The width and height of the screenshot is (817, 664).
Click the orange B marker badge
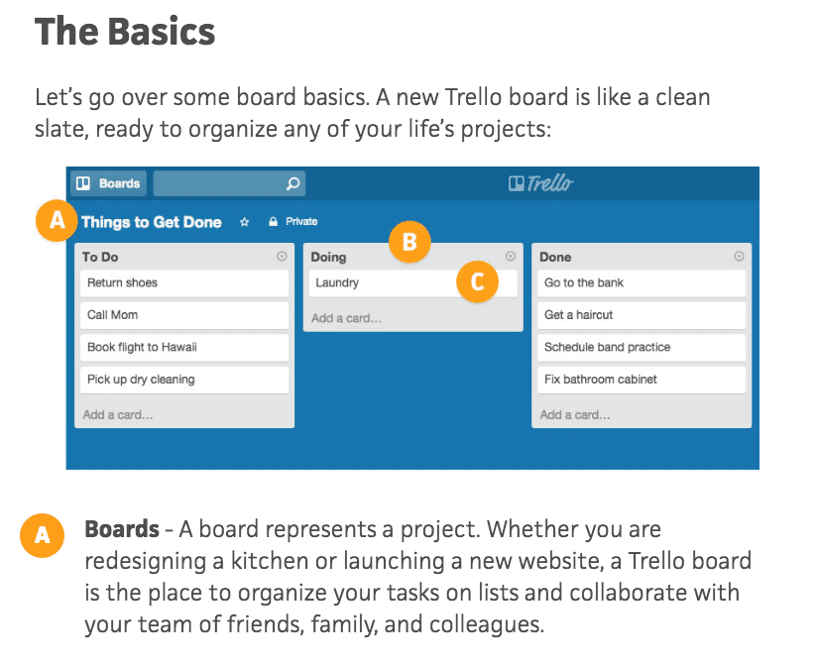click(x=410, y=241)
